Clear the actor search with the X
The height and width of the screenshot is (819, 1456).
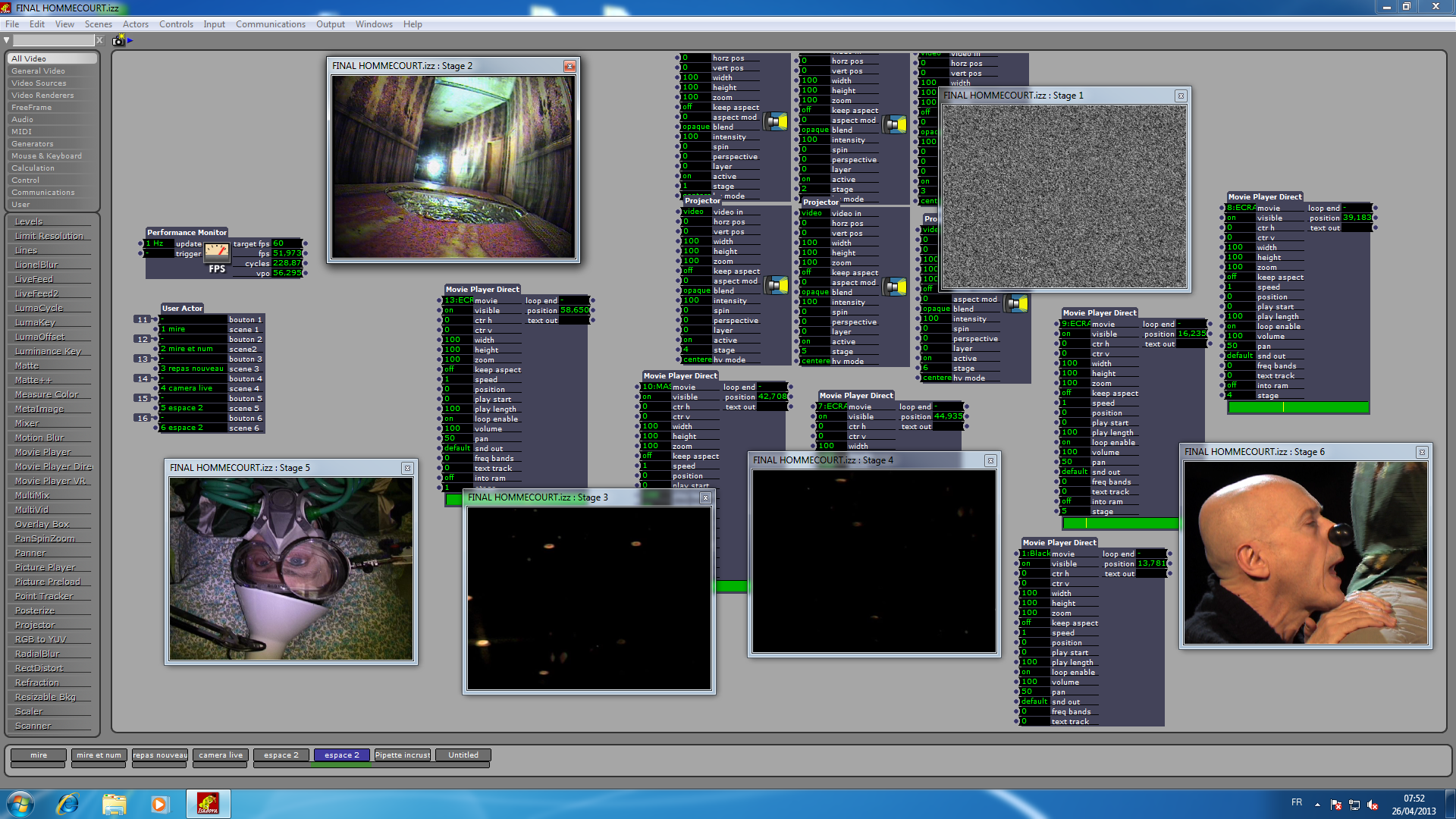(x=99, y=40)
